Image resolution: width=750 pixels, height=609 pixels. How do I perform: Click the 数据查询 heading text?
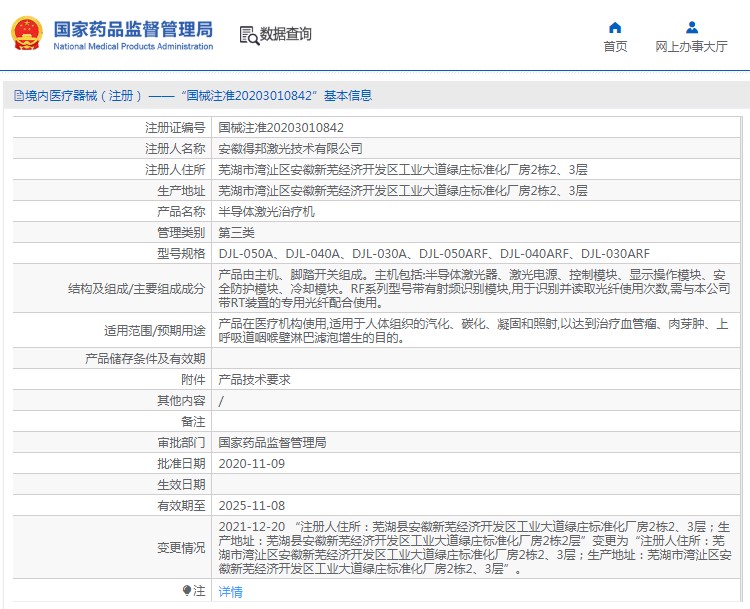point(286,34)
